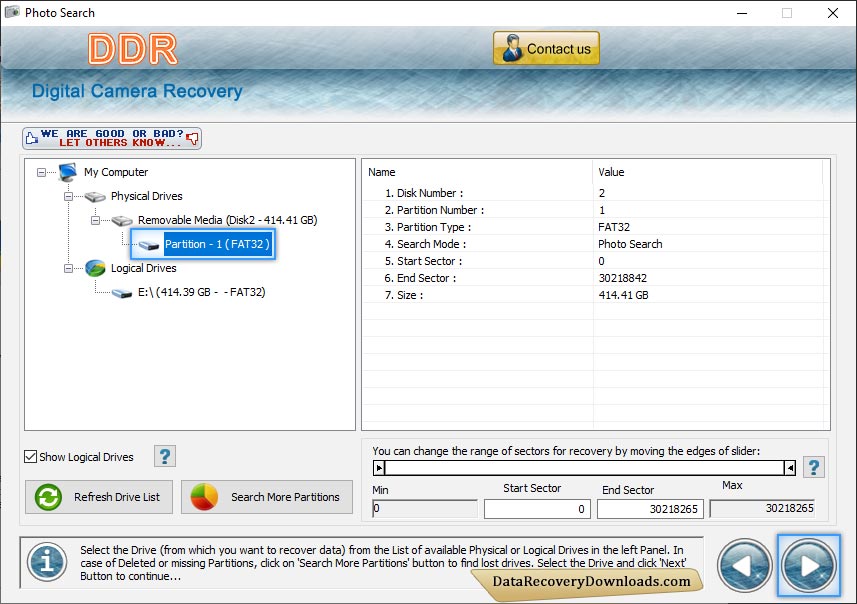Open help icon beside the sector slider

pos(814,467)
